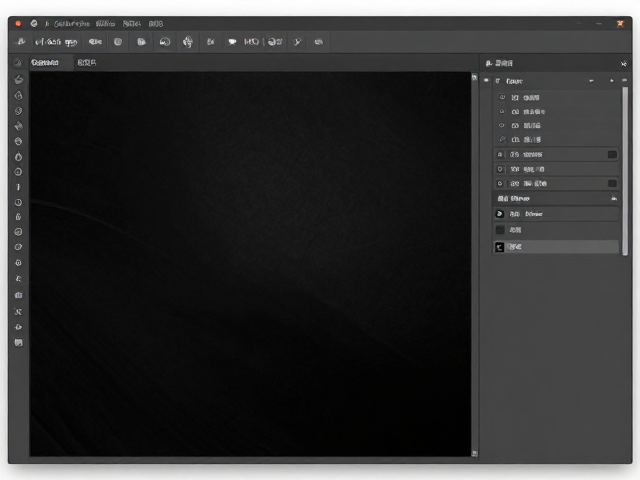Select the topmost tool in the left toolbar

(x=18, y=80)
